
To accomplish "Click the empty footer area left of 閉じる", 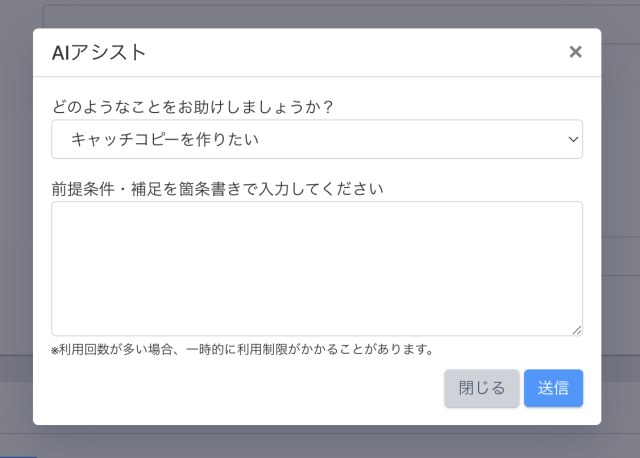I will click(240, 388).
